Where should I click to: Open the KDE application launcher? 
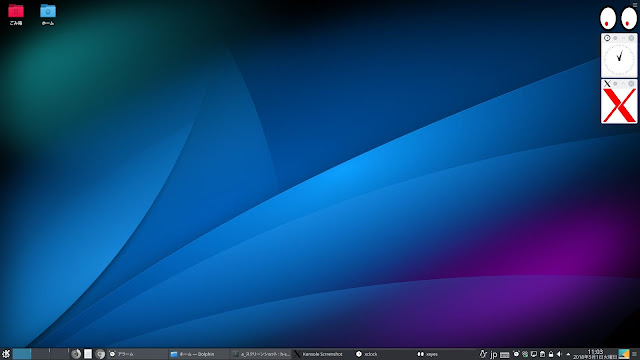point(6,354)
